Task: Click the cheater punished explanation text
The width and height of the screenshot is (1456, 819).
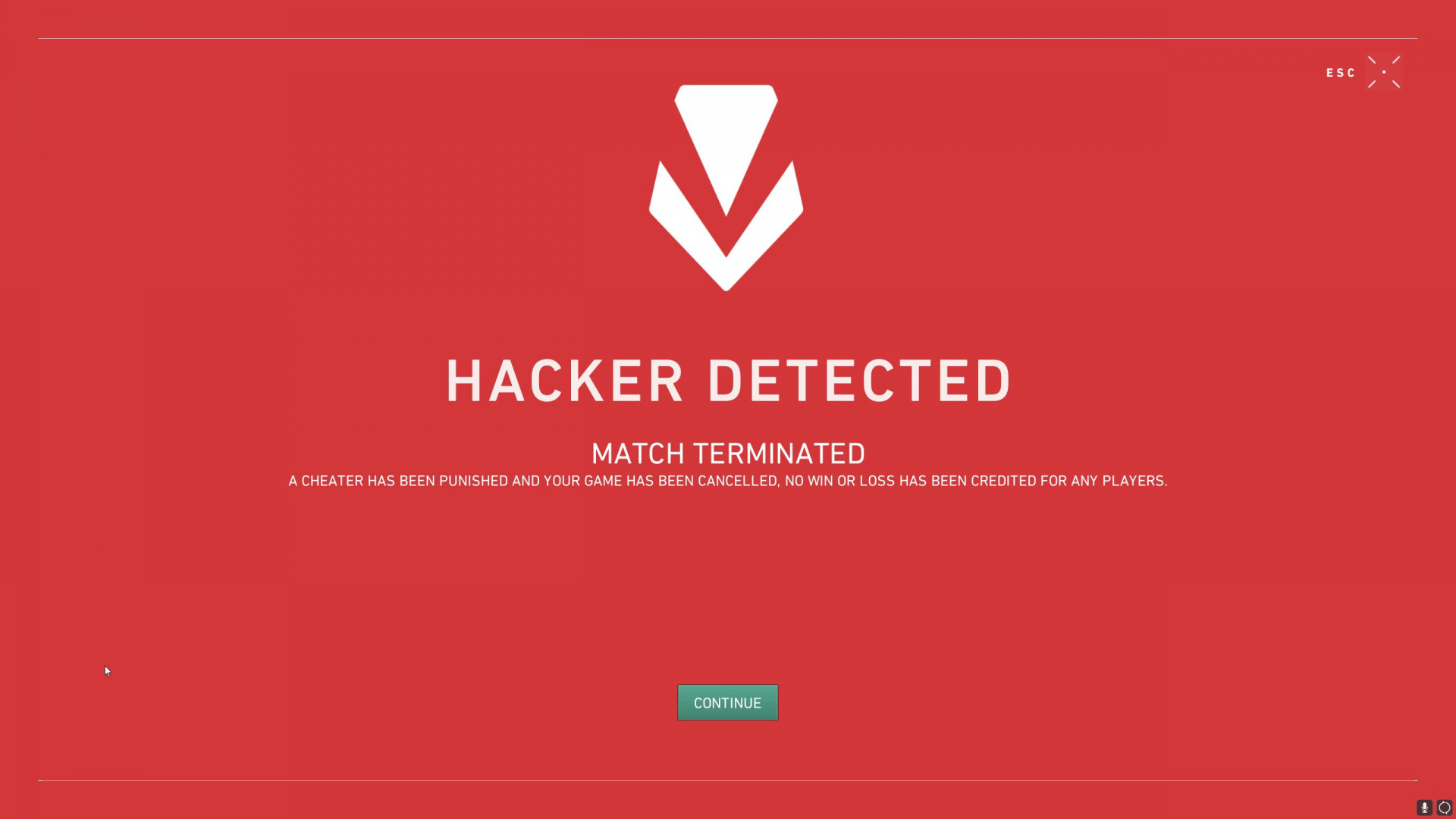Action: pos(728,481)
